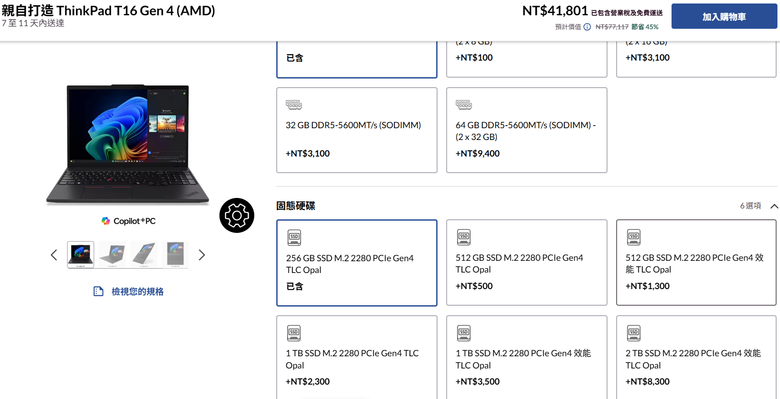Viewport: 780px width, 399px height.
Task: Select the 32 GB DDR5-5600MT/s SODIMM option
Action: tap(357, 130)
